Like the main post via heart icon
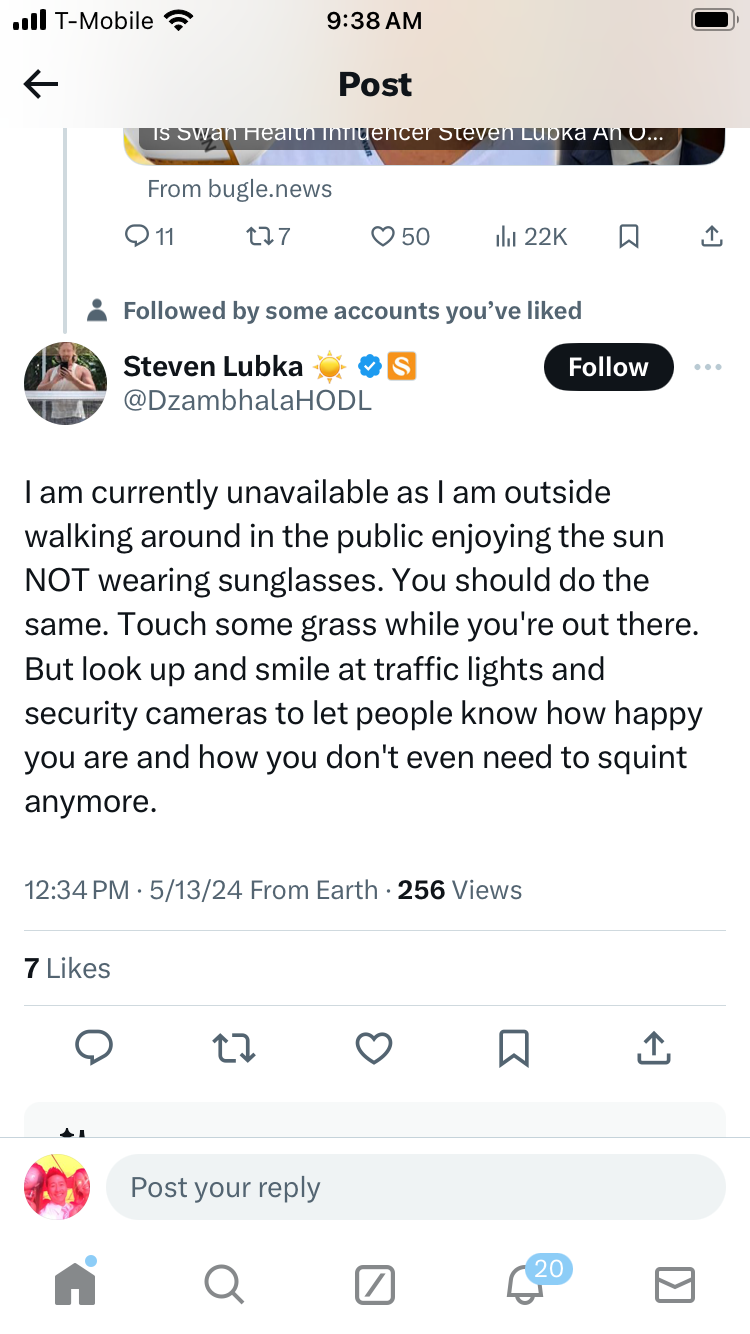The height and width of the screenshot is (1334, 750). coord(374,1047)
